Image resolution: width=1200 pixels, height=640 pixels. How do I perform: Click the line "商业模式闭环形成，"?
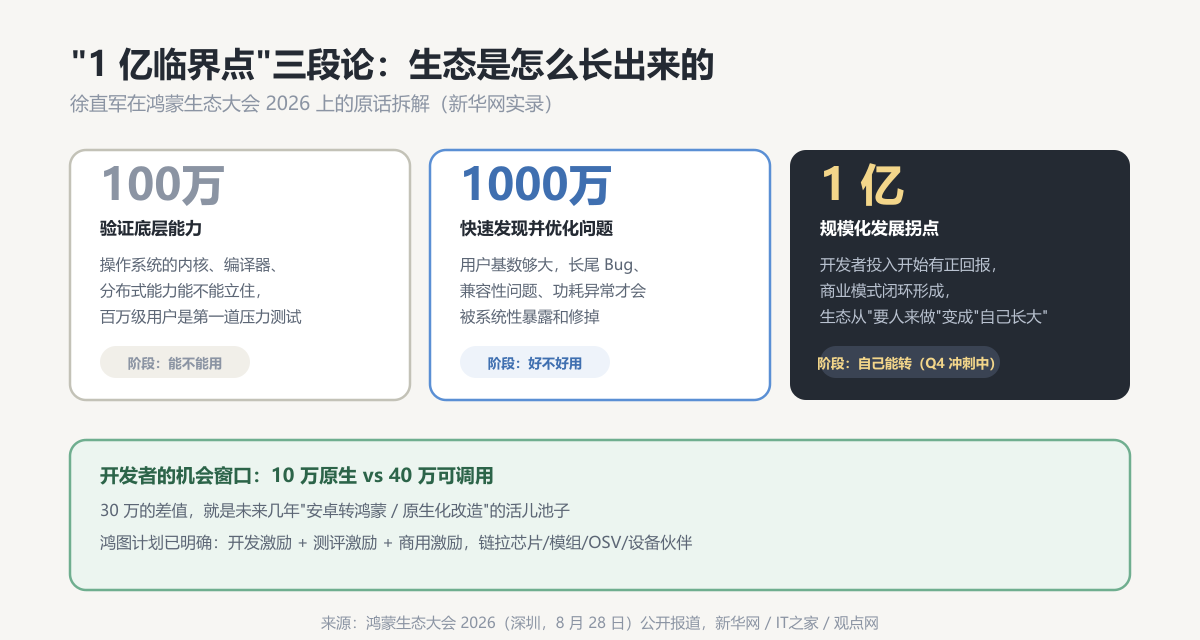[885, 291]
